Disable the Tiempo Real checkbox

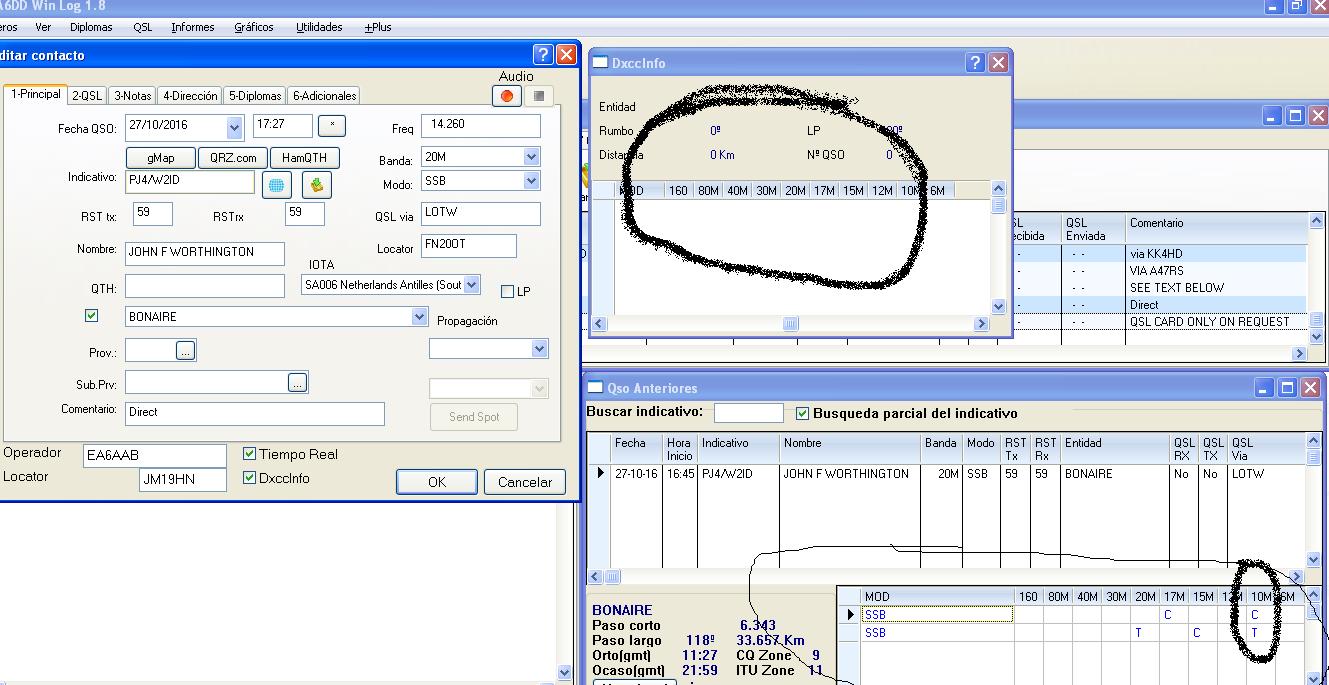coord(250,454)
